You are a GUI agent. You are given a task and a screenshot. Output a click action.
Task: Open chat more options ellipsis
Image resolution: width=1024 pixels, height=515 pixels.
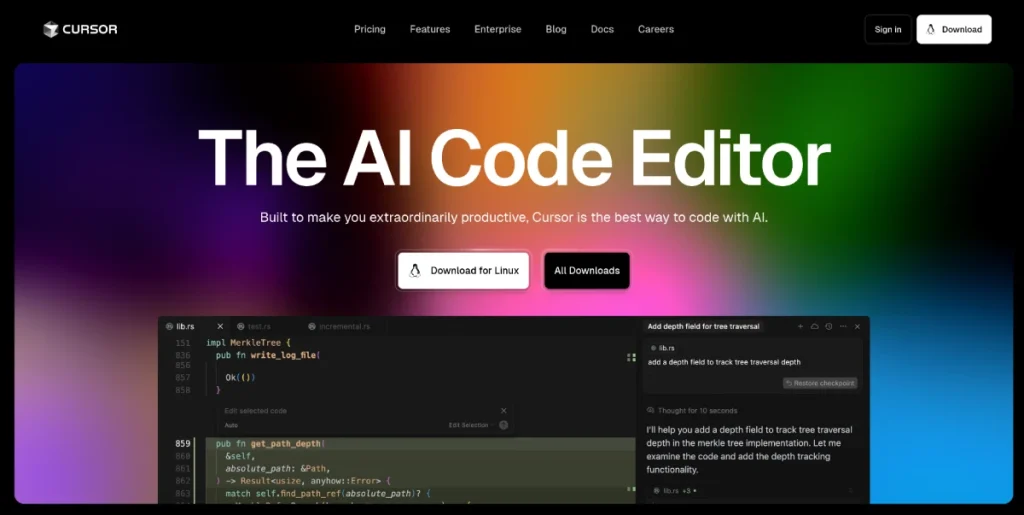843,326
